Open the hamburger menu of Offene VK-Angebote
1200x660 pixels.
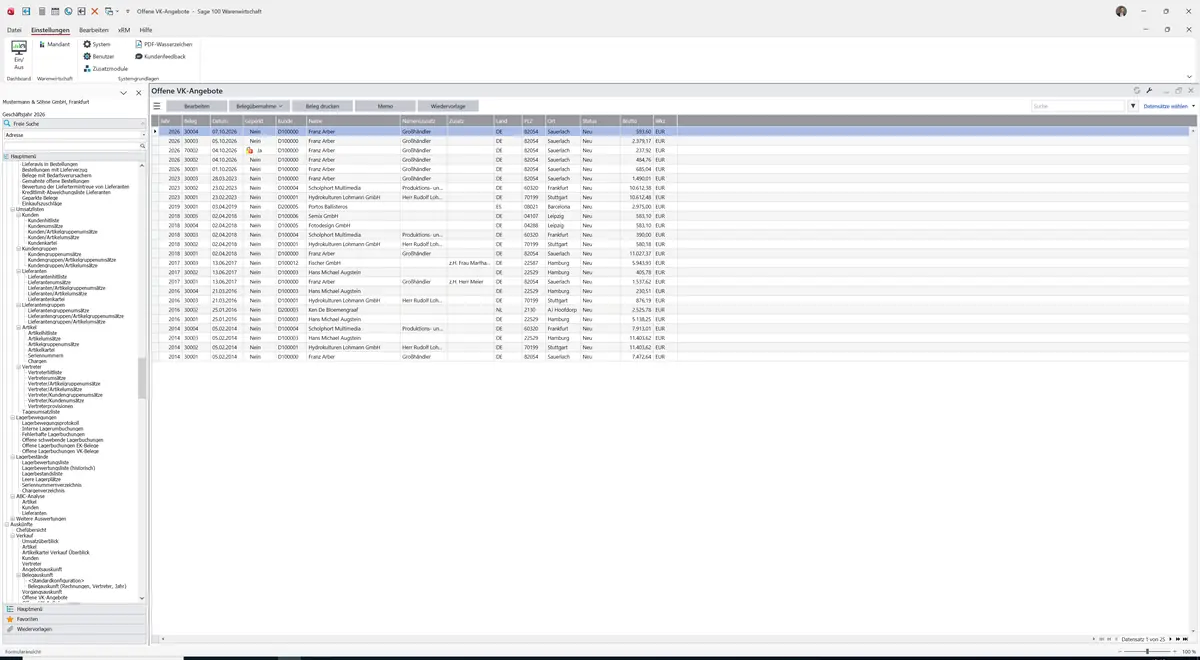[x=156, y=106]
